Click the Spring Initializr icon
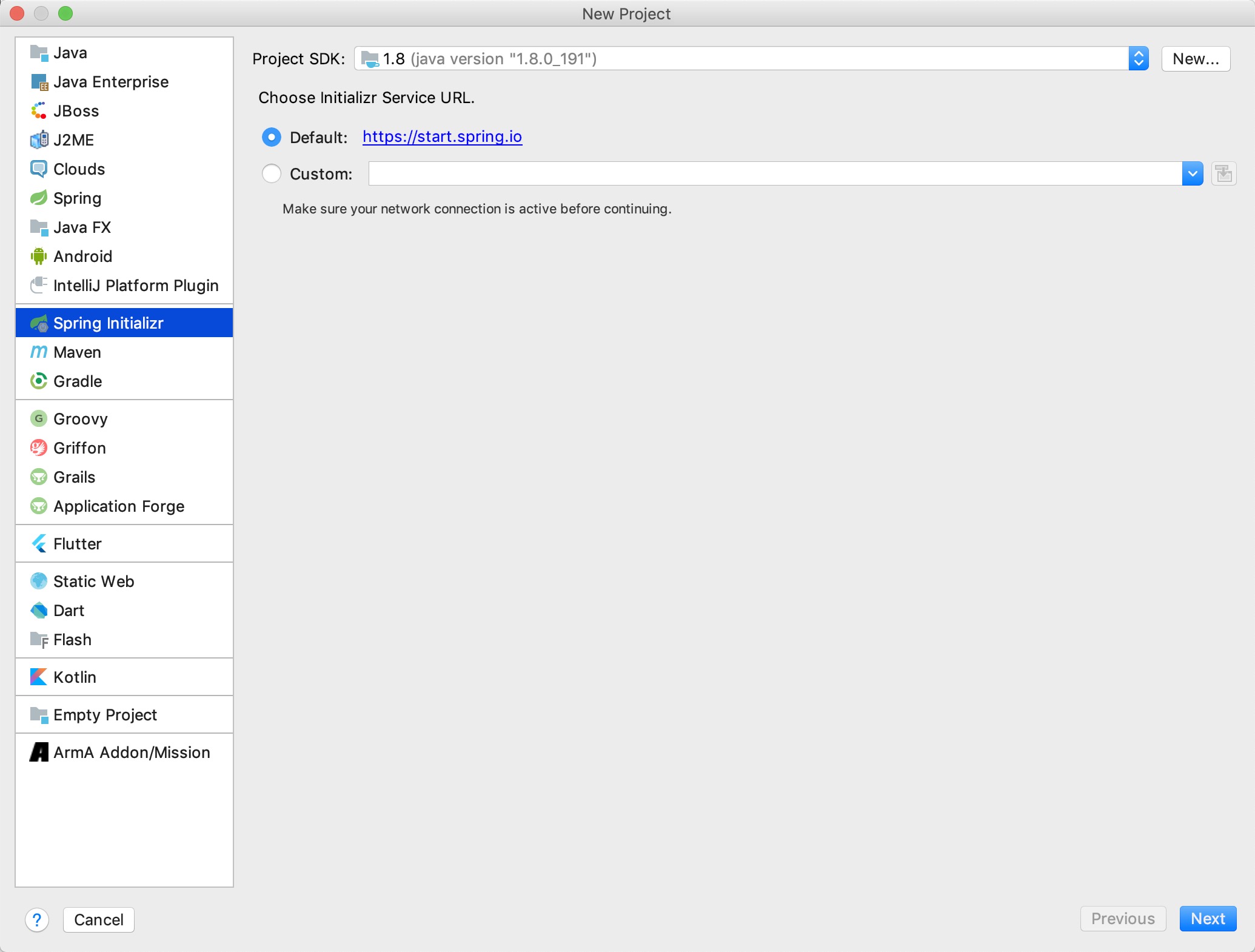Screen dimensions: 1255x952 click(x=39, y=323)
